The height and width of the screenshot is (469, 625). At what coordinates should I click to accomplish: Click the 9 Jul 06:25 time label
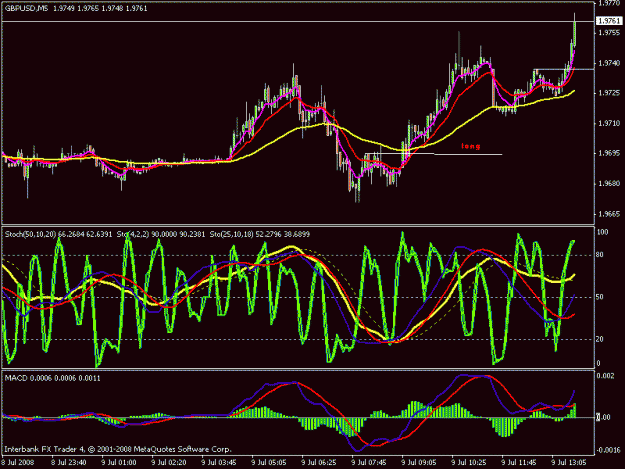point(319,463)
